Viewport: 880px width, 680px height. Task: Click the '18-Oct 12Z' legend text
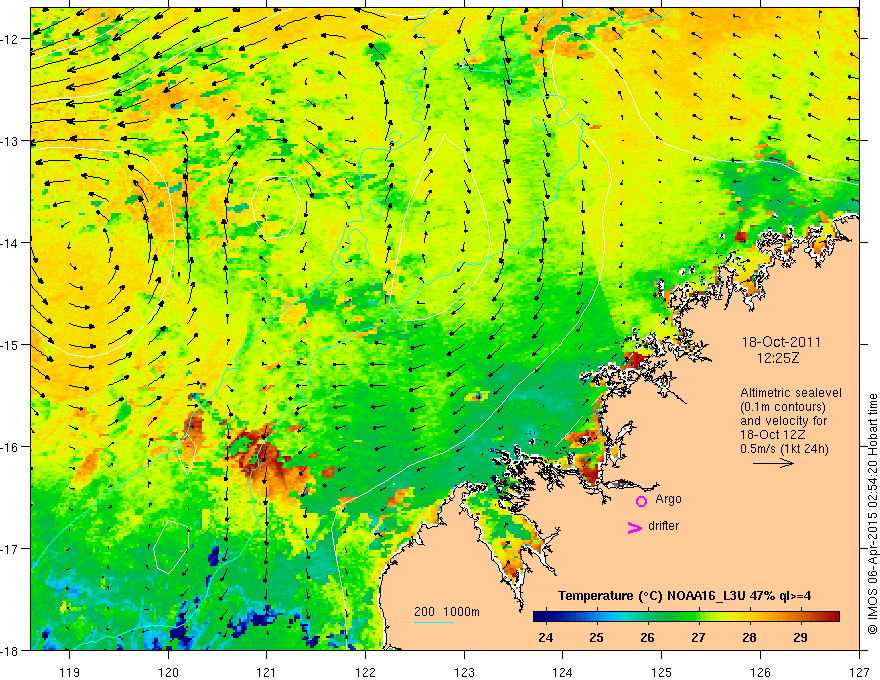point(774,435)
